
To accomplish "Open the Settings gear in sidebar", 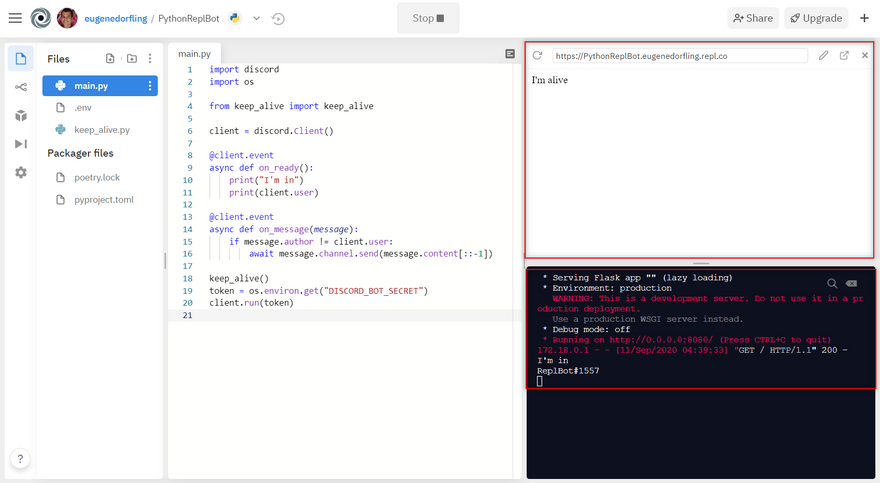I will pos(21,173).
